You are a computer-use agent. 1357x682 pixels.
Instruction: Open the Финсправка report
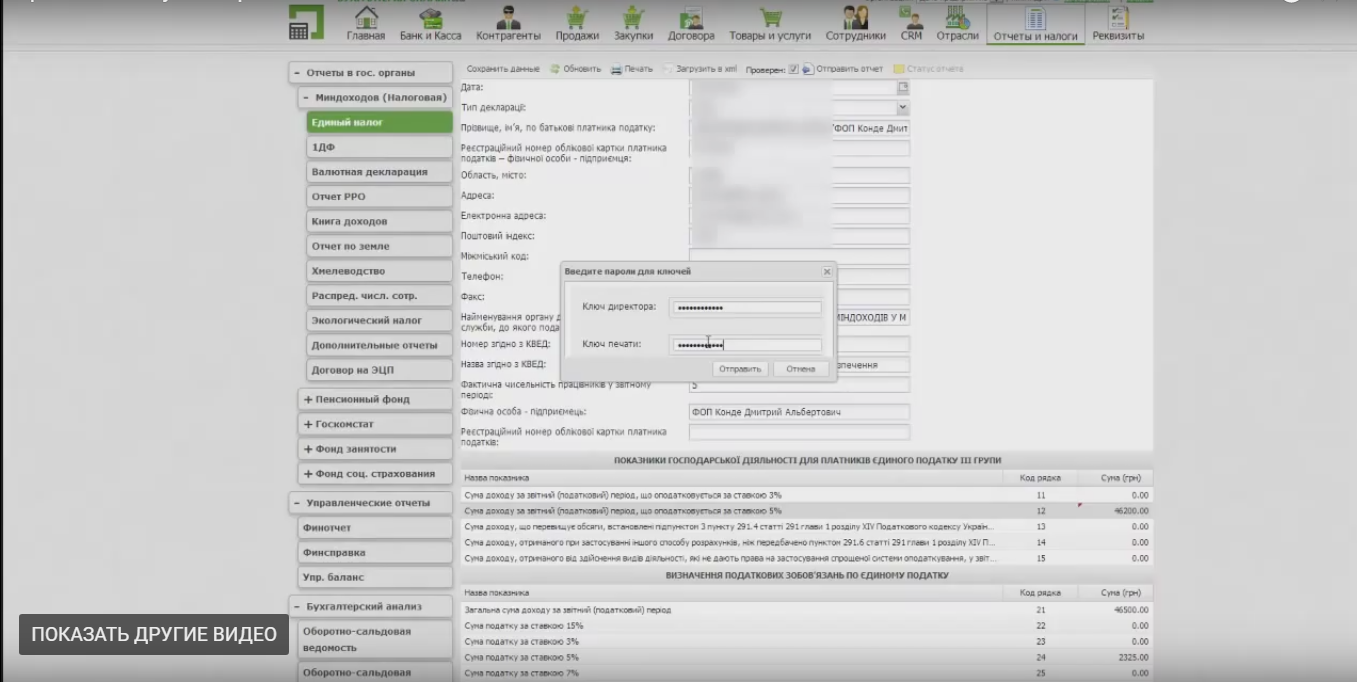[x=375, y=552]
